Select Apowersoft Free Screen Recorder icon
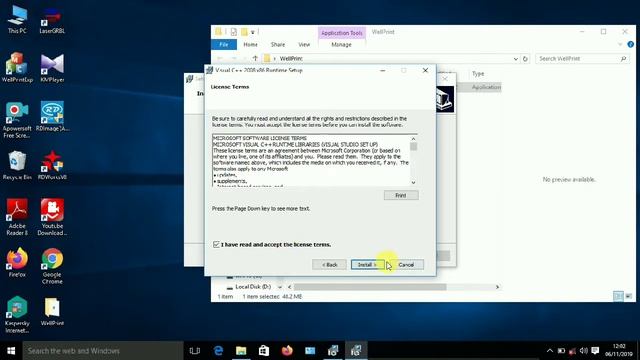640x360 pixels. [x=17, y=120]
